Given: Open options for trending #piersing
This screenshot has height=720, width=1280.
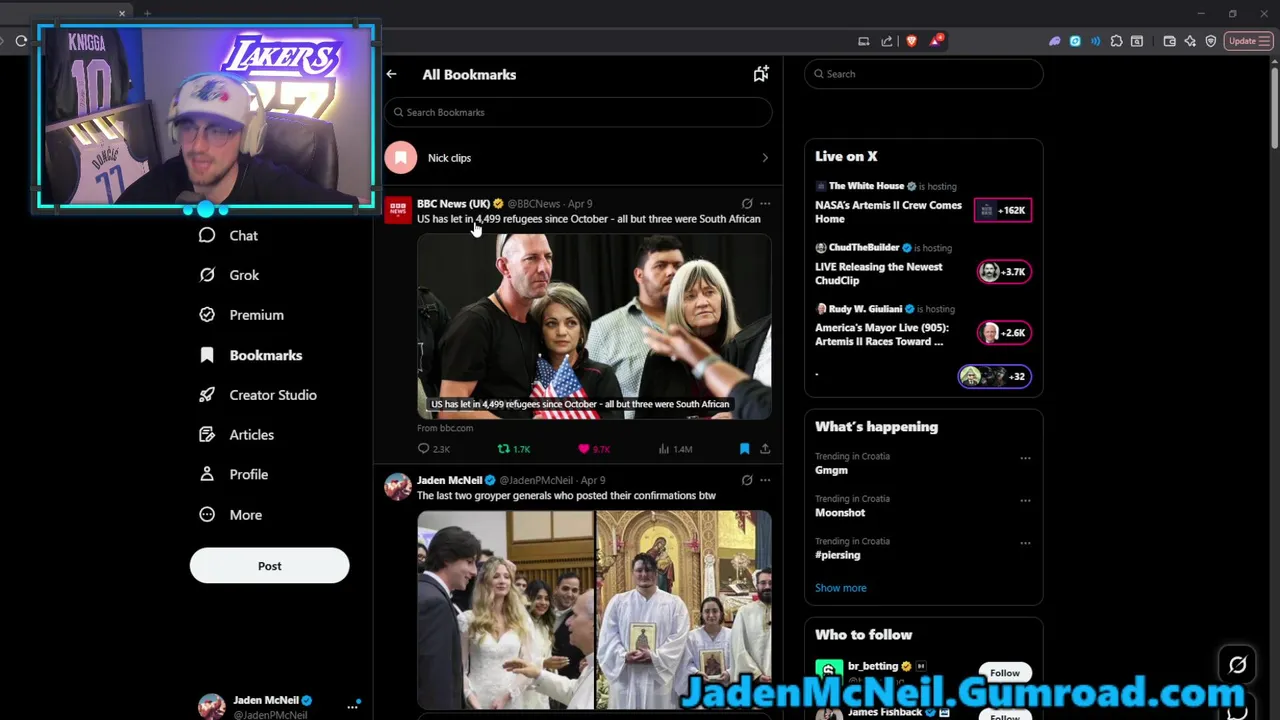Looking at the screenshot, I should coord(1025,543).
